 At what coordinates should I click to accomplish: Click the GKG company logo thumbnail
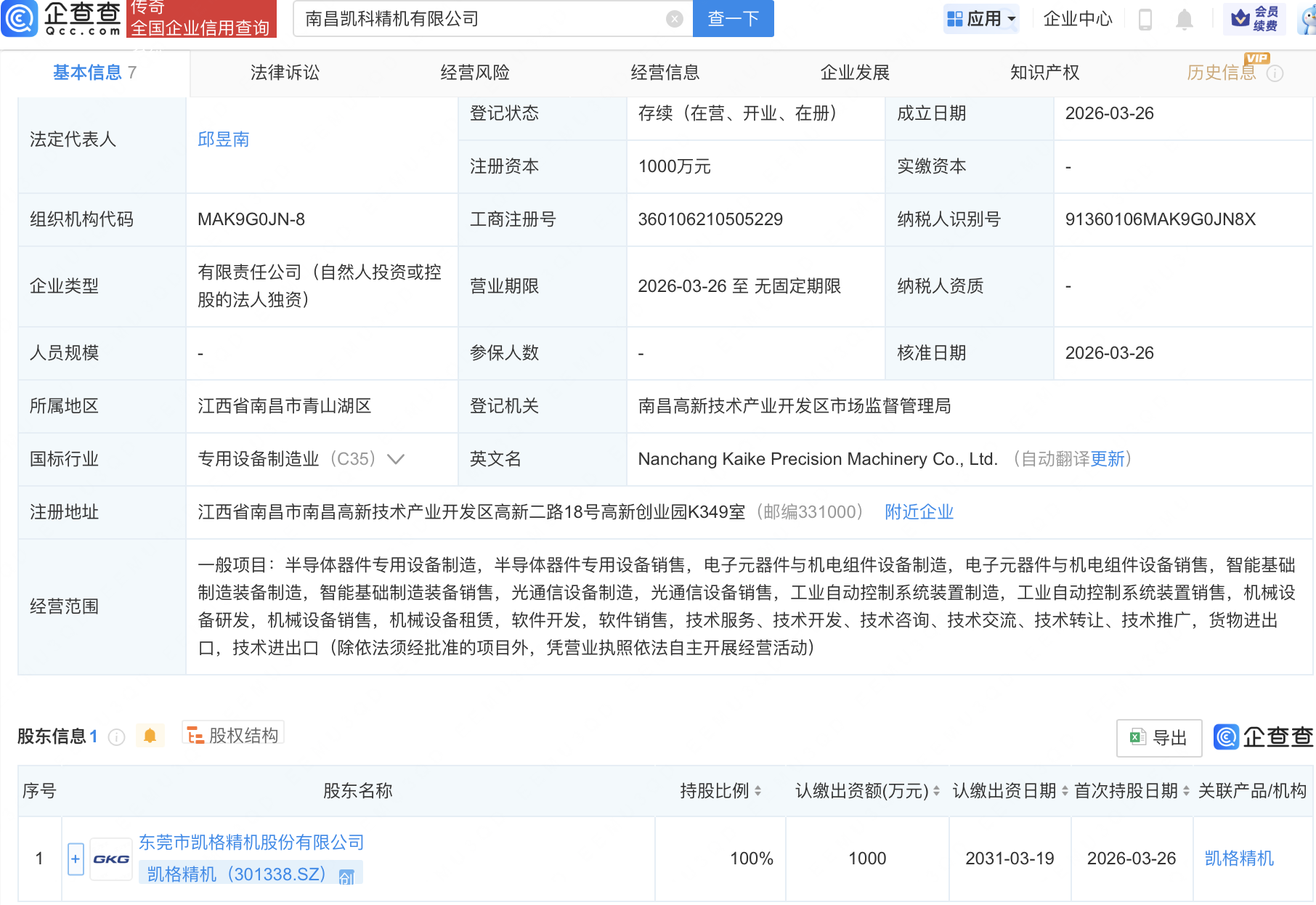[x=110, y=858]
